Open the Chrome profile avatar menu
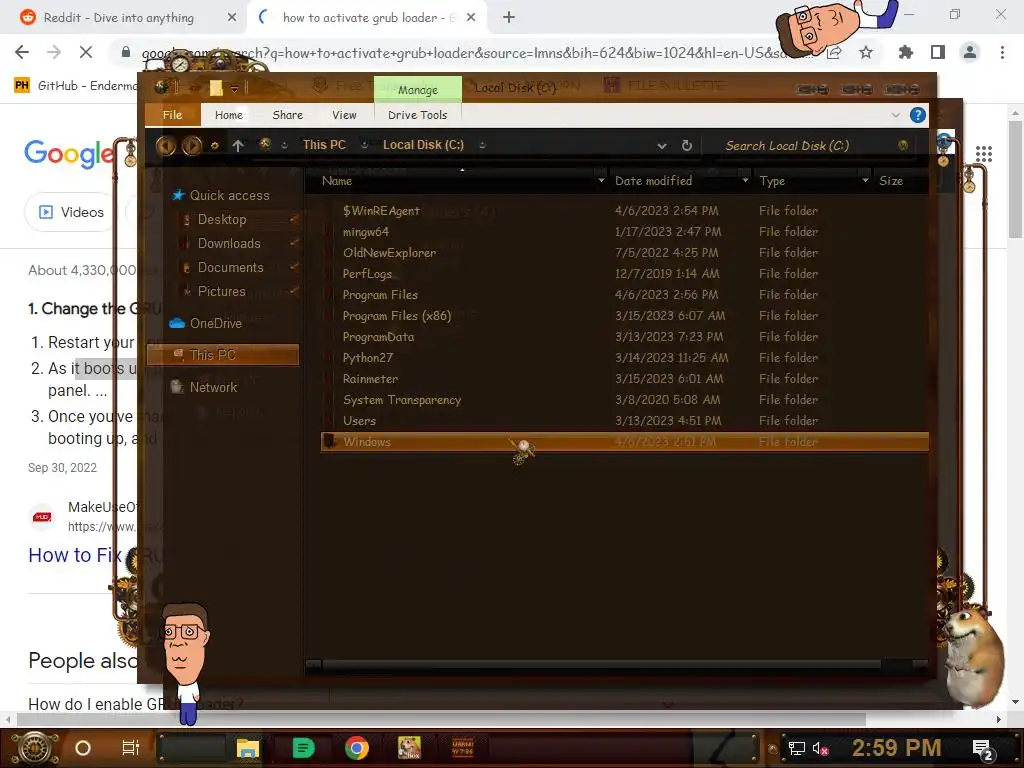The width and height of the screenshot is (1024, 768). coord(970,52)
